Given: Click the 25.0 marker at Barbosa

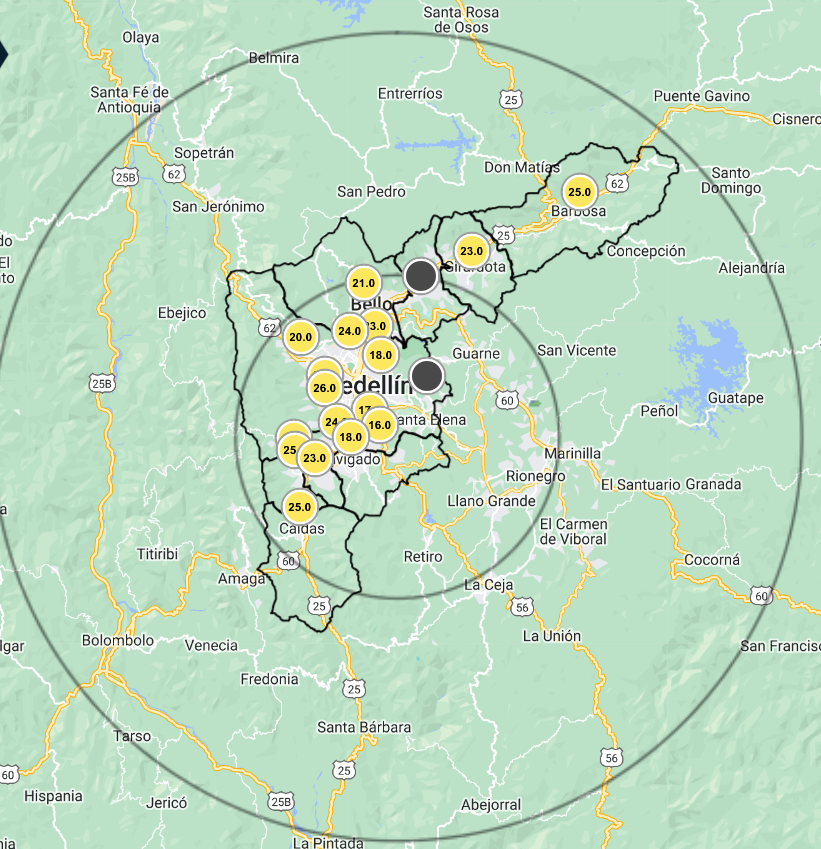Looking at the screenshot, I should pos(579,192).
